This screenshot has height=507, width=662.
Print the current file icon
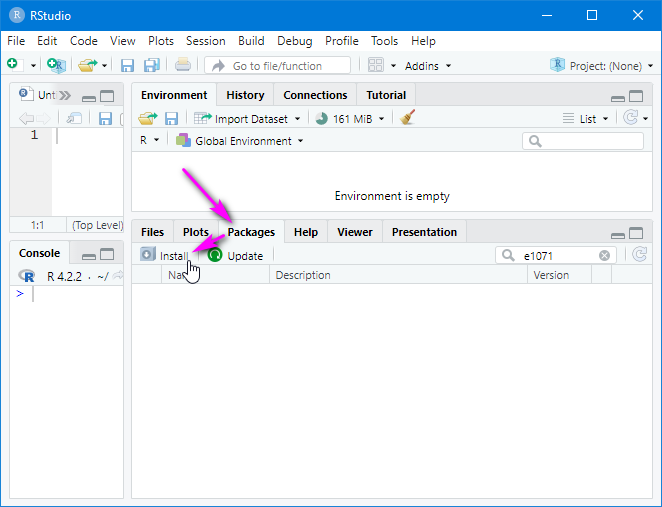[183, 65]
